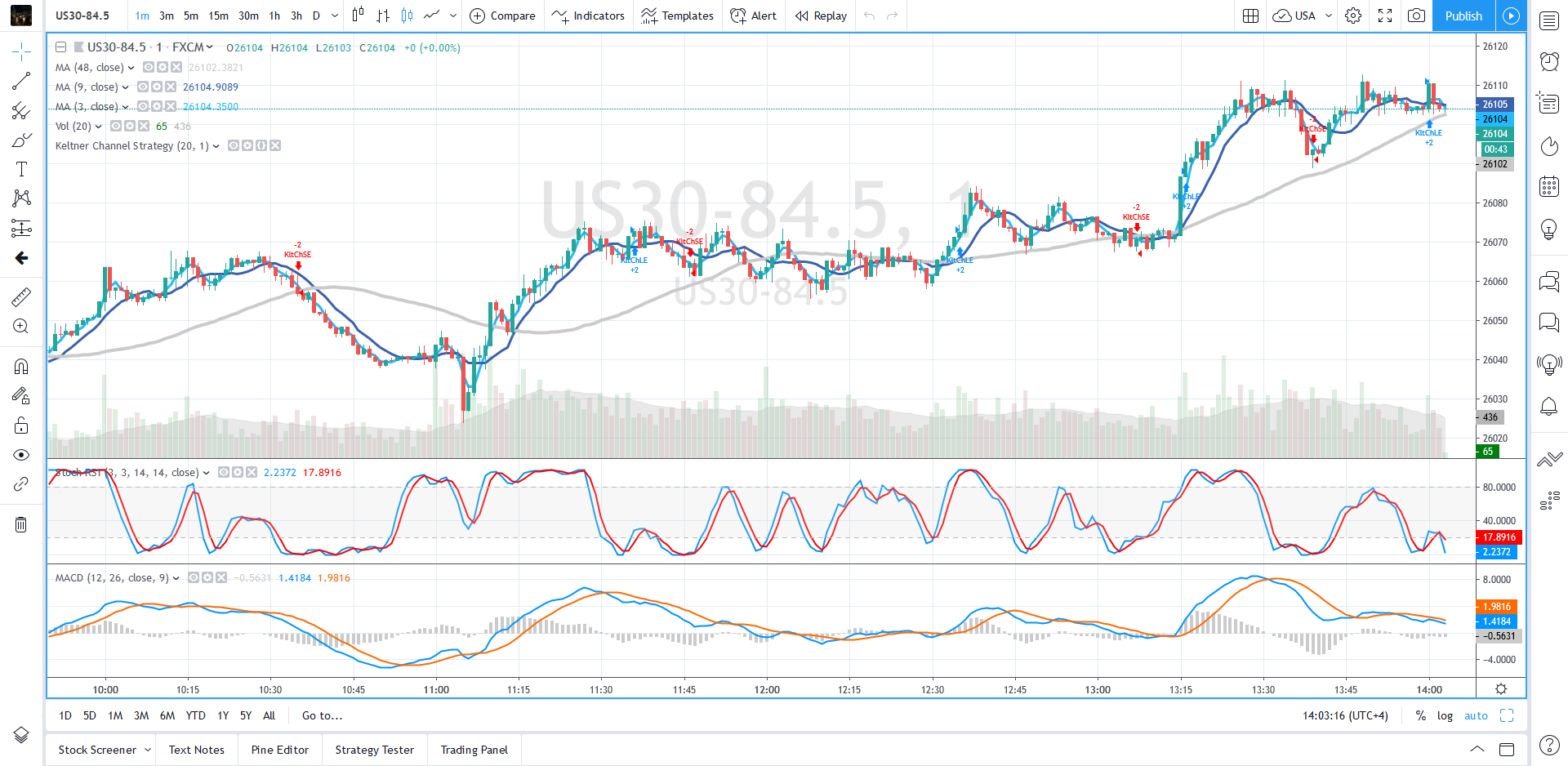
Task: Select the crosshair cursor tool
Action: (x=21, y=52)
